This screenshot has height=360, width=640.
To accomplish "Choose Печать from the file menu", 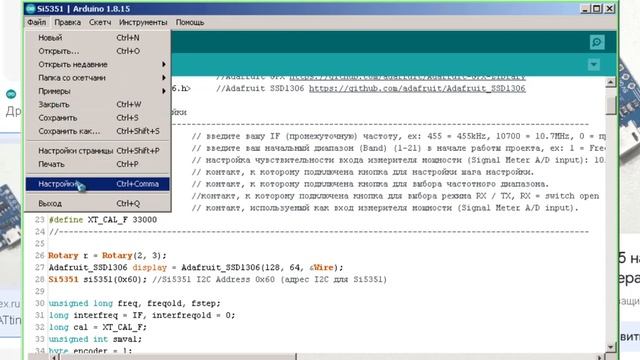I will [x=98, y=164].
